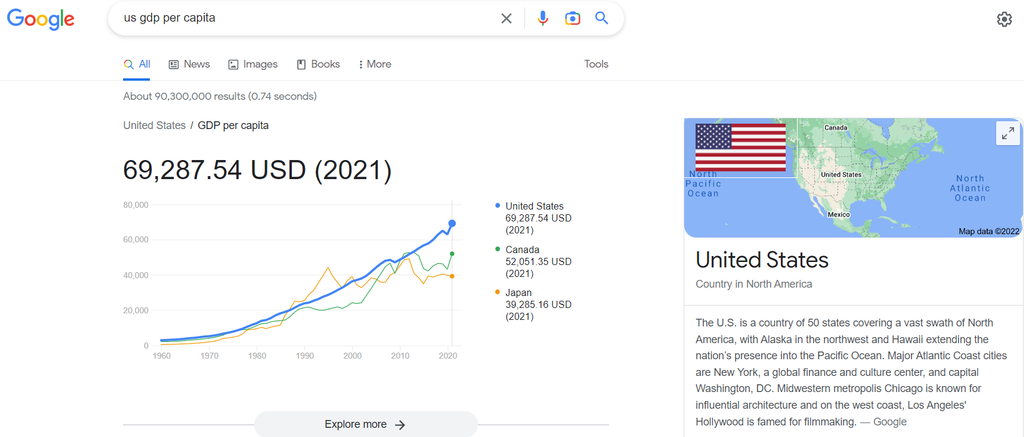Open settings gear icon

(1004, 19)
